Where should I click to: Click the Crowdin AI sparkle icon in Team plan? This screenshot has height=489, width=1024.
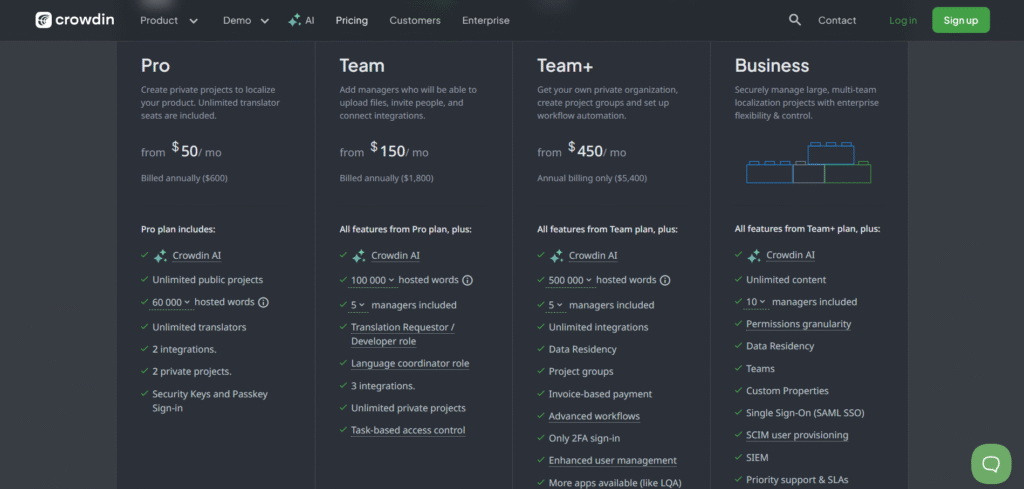359,256
